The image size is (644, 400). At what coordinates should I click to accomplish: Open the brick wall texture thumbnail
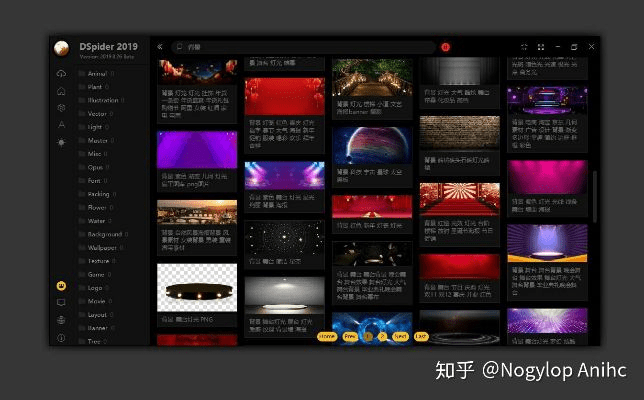[x=460, y=133]
